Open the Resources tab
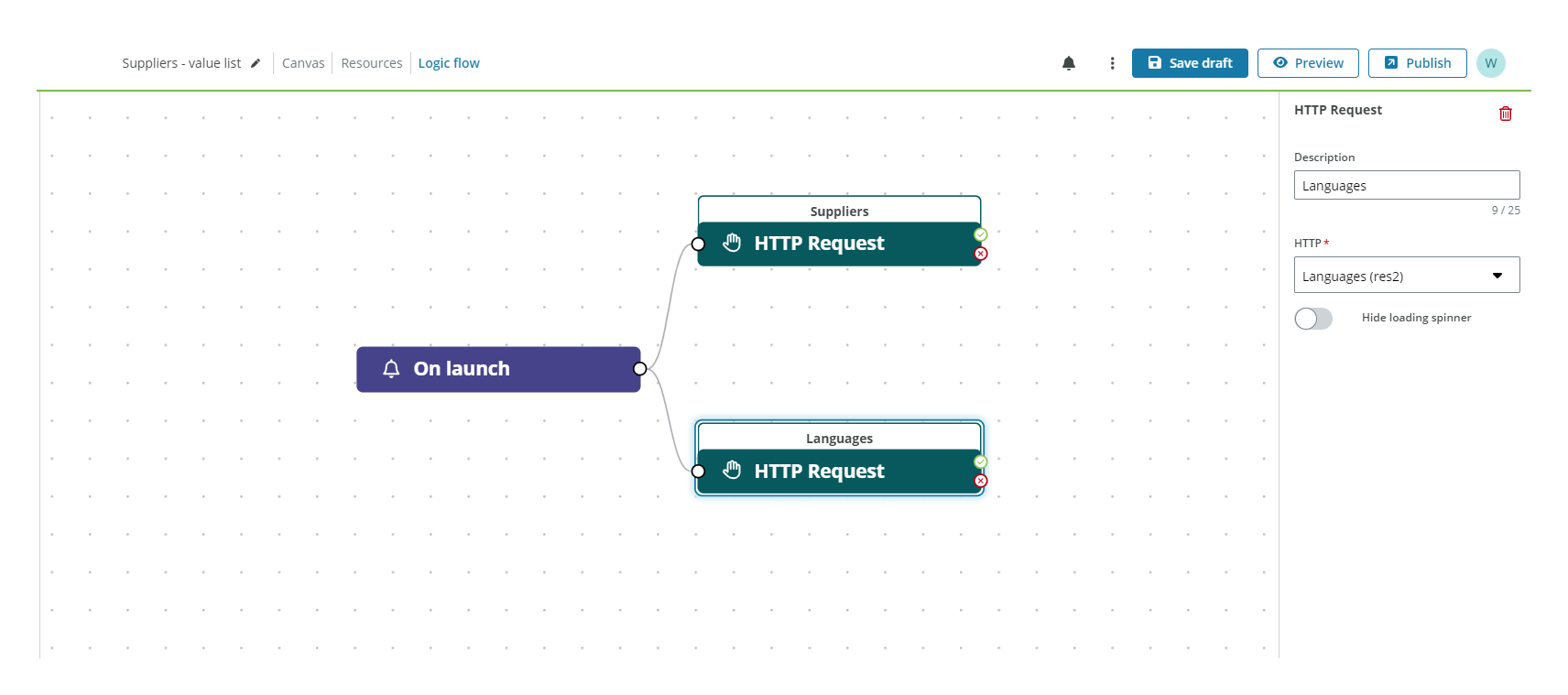The width and height of the screenshot is (1568, 695). coord(371,63)
